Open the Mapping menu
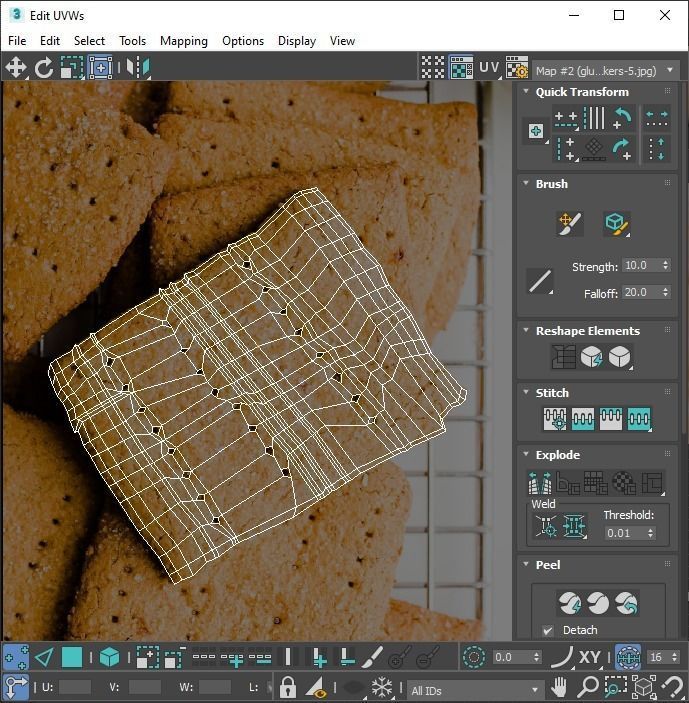 pyautogui.click(x=184, y=41)
